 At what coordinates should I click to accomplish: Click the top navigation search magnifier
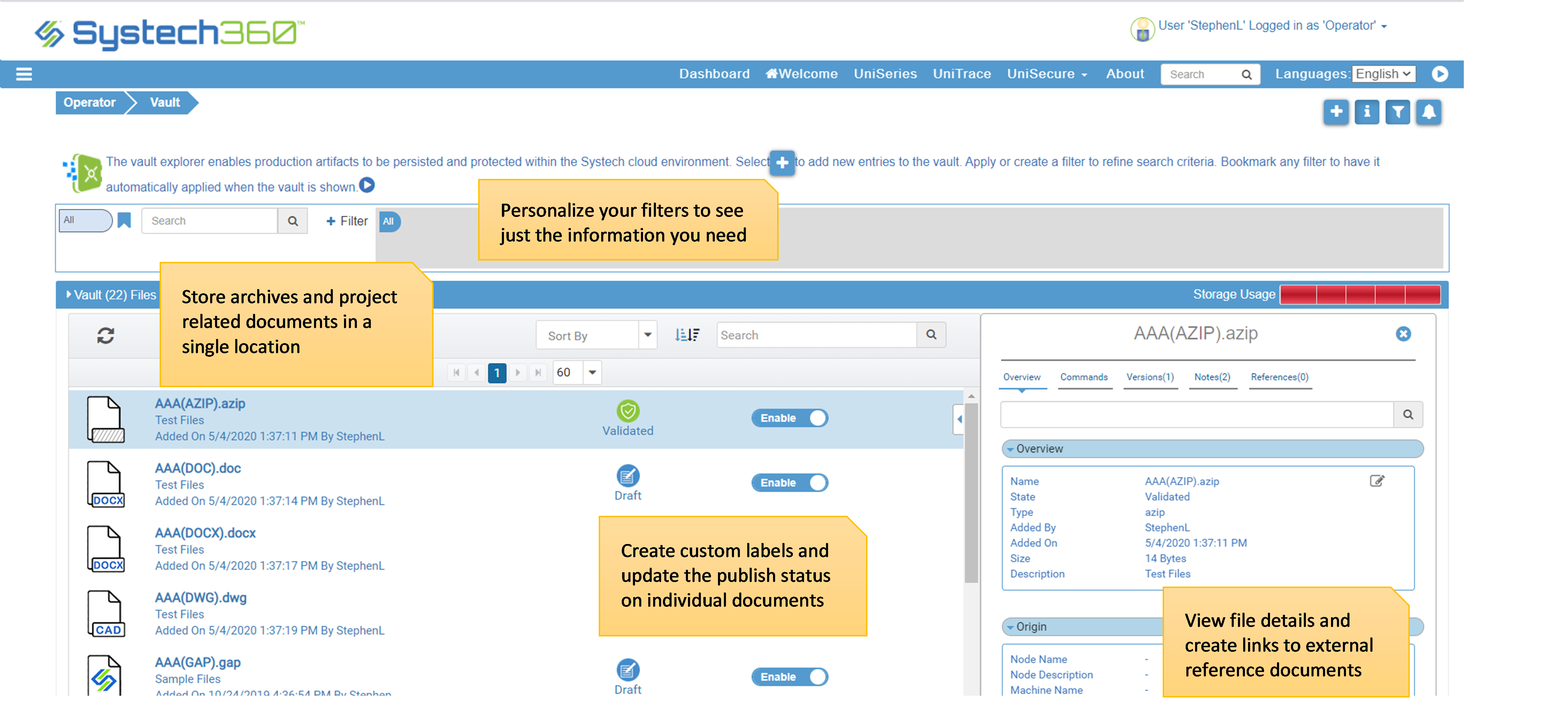point(1247,74)
